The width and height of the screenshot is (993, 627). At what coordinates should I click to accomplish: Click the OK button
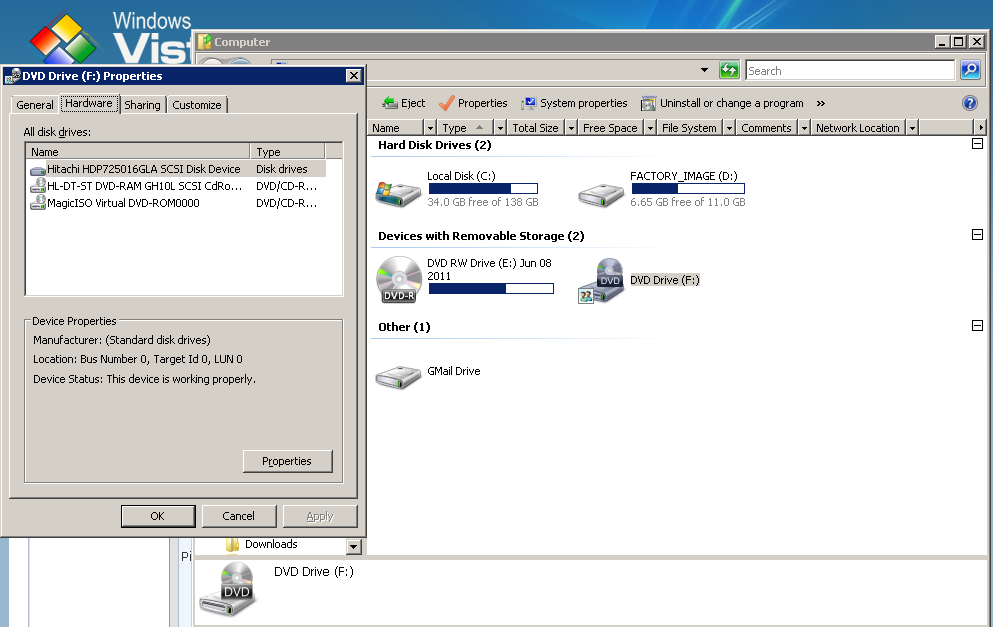point(158,516)
